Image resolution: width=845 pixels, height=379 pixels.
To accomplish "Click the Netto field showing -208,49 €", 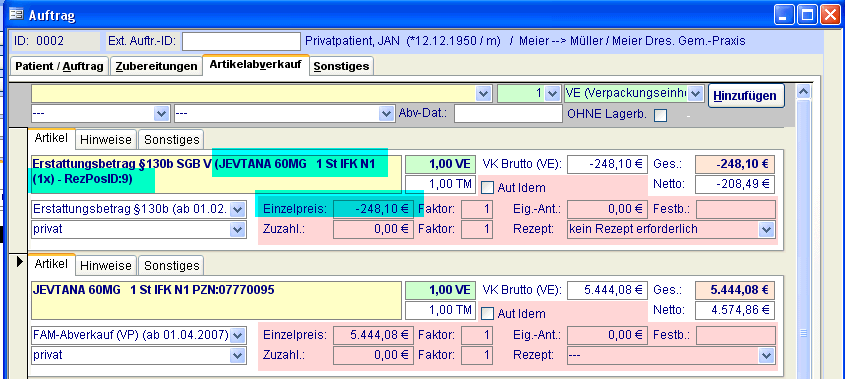I will (x=735, y=184).
